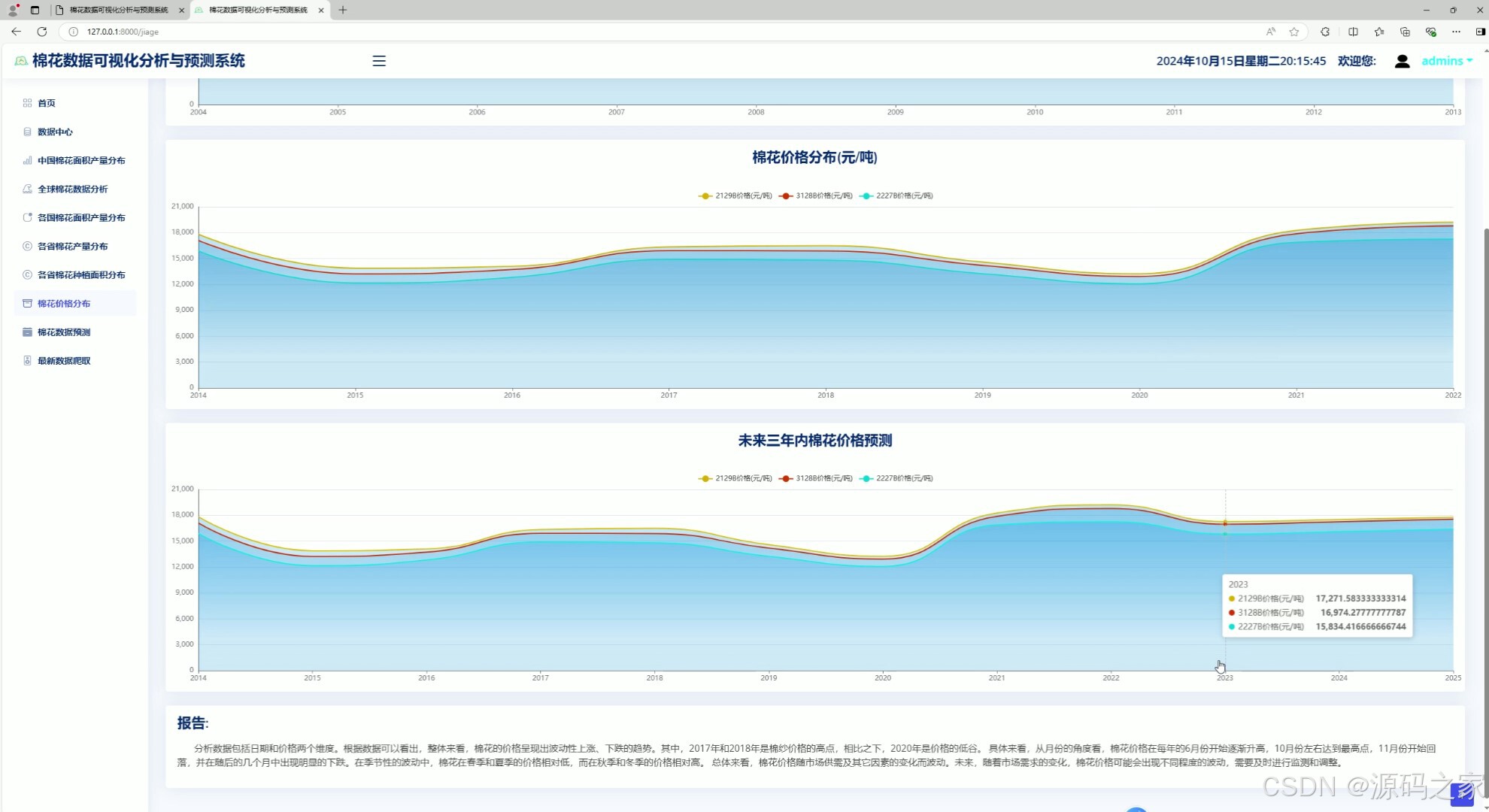Click the browser back arrow
Viewport: 1489px width, 812px height.
point(16,32)
